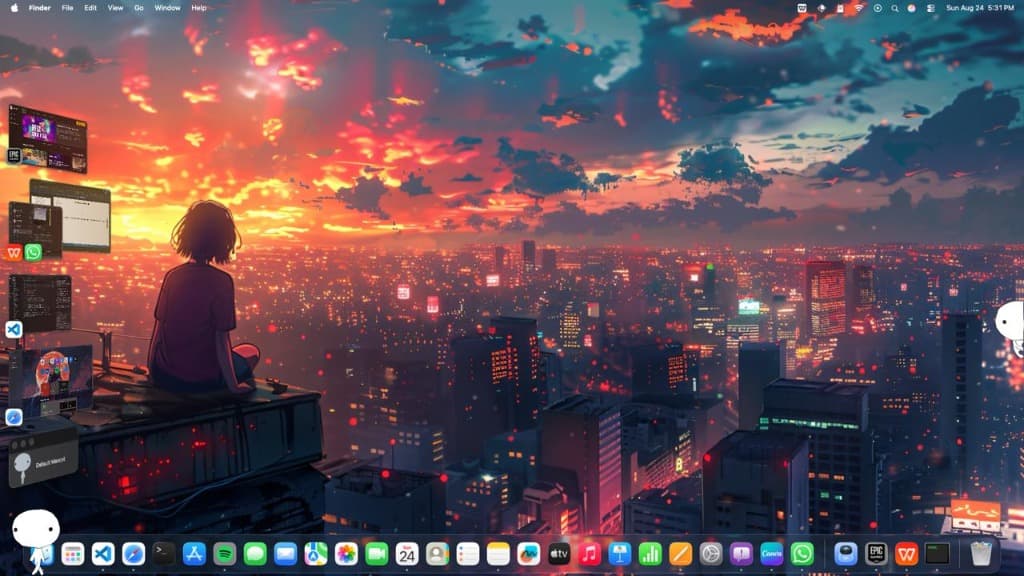Click the Wi-Fi status icon
Viewport: 1024px width, 576px height.
(859, 8)
